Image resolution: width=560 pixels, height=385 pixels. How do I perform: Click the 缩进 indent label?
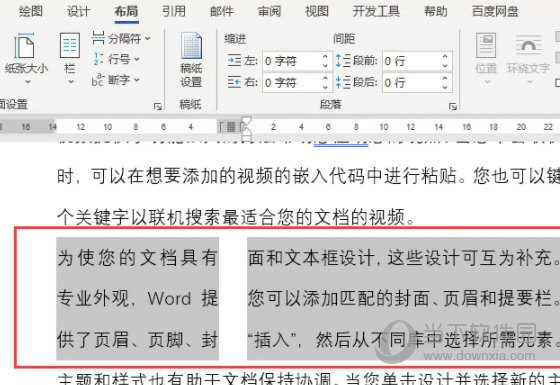235,39
